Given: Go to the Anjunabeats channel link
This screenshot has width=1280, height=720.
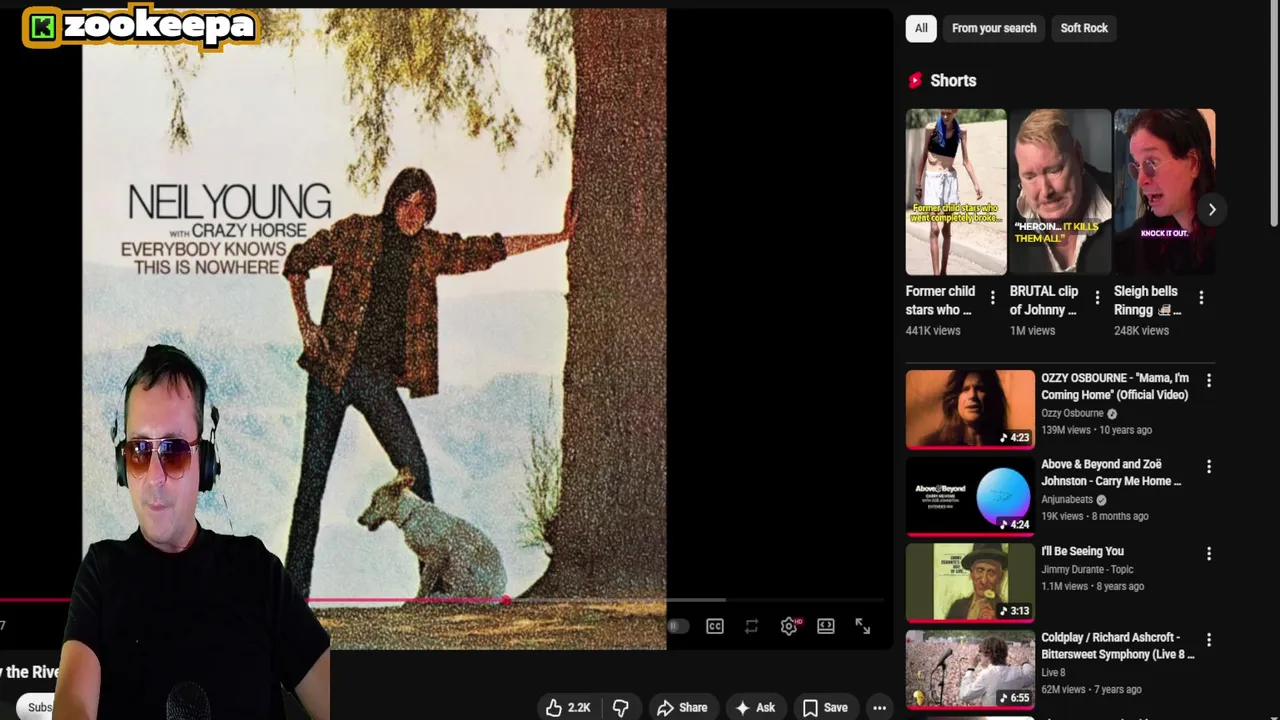Looking at the screenshot, I should tap(1067, 499).
